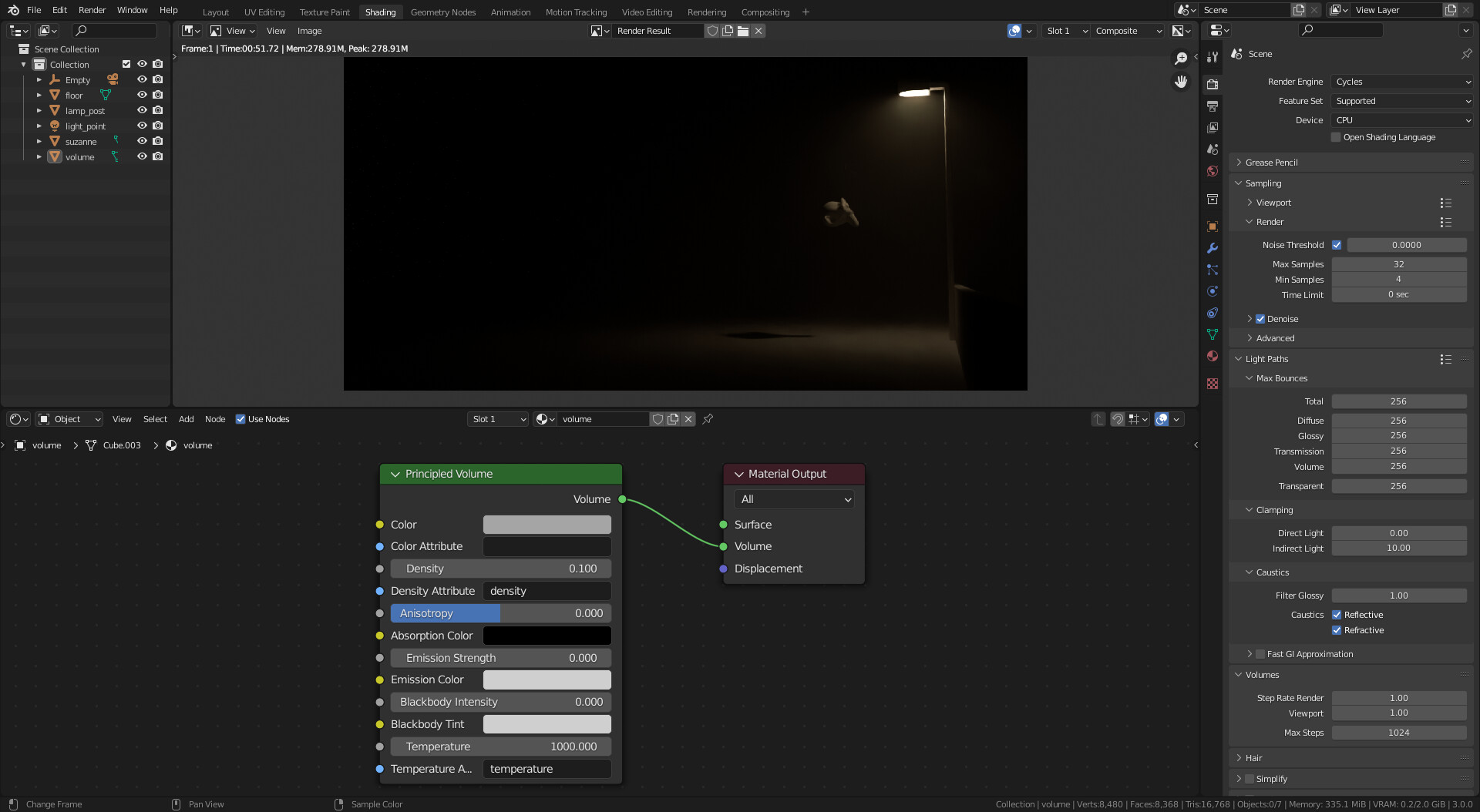This screenshot has height=812, width=1480.
Task: Exclude Collection from view layer checkbox
Action: pyautogui.click(x=126, y=64)
